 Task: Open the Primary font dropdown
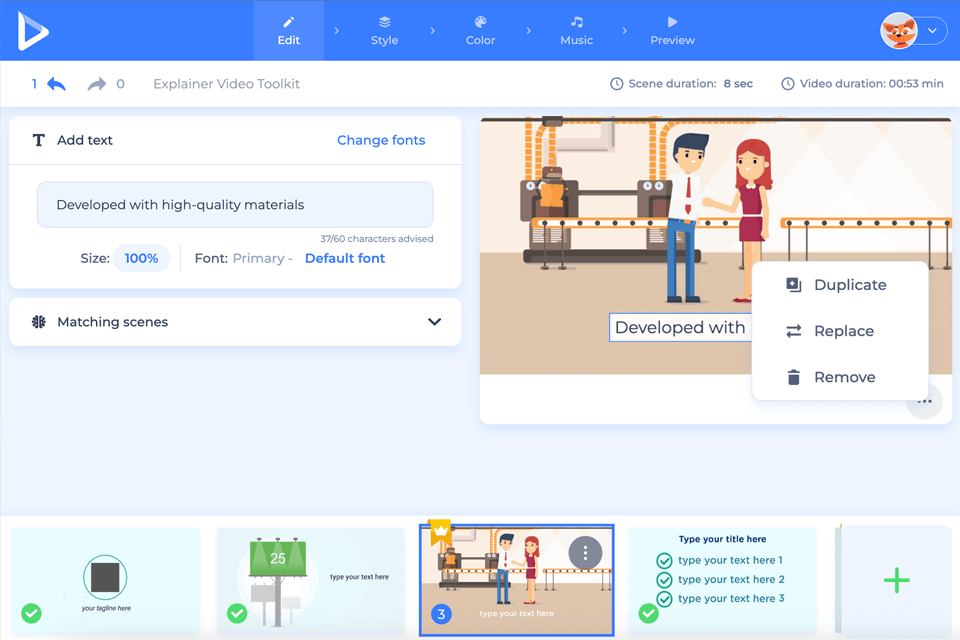[261, 258]
